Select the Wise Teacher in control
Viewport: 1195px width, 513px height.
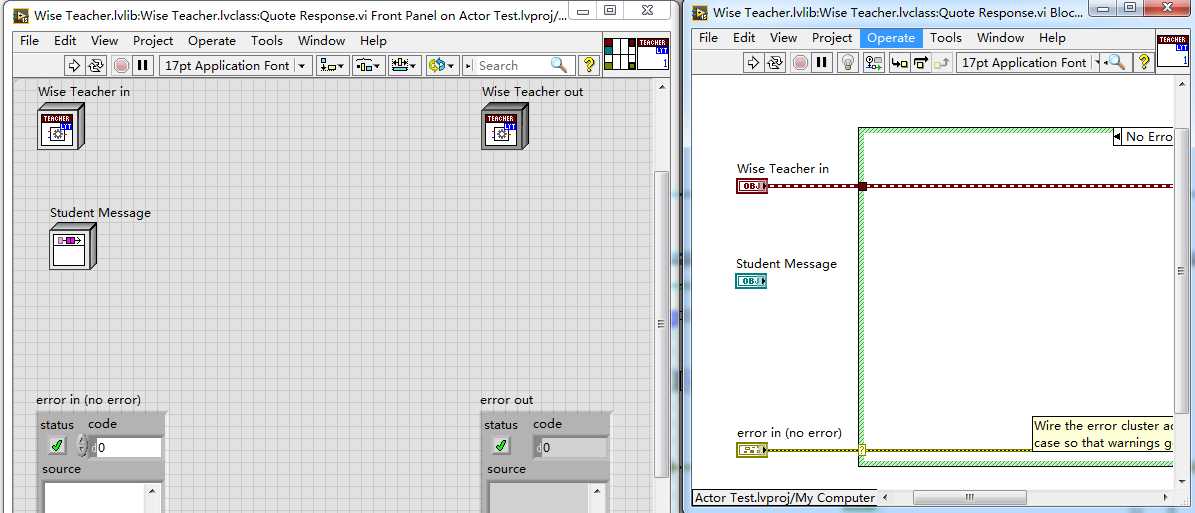[60, 127]
